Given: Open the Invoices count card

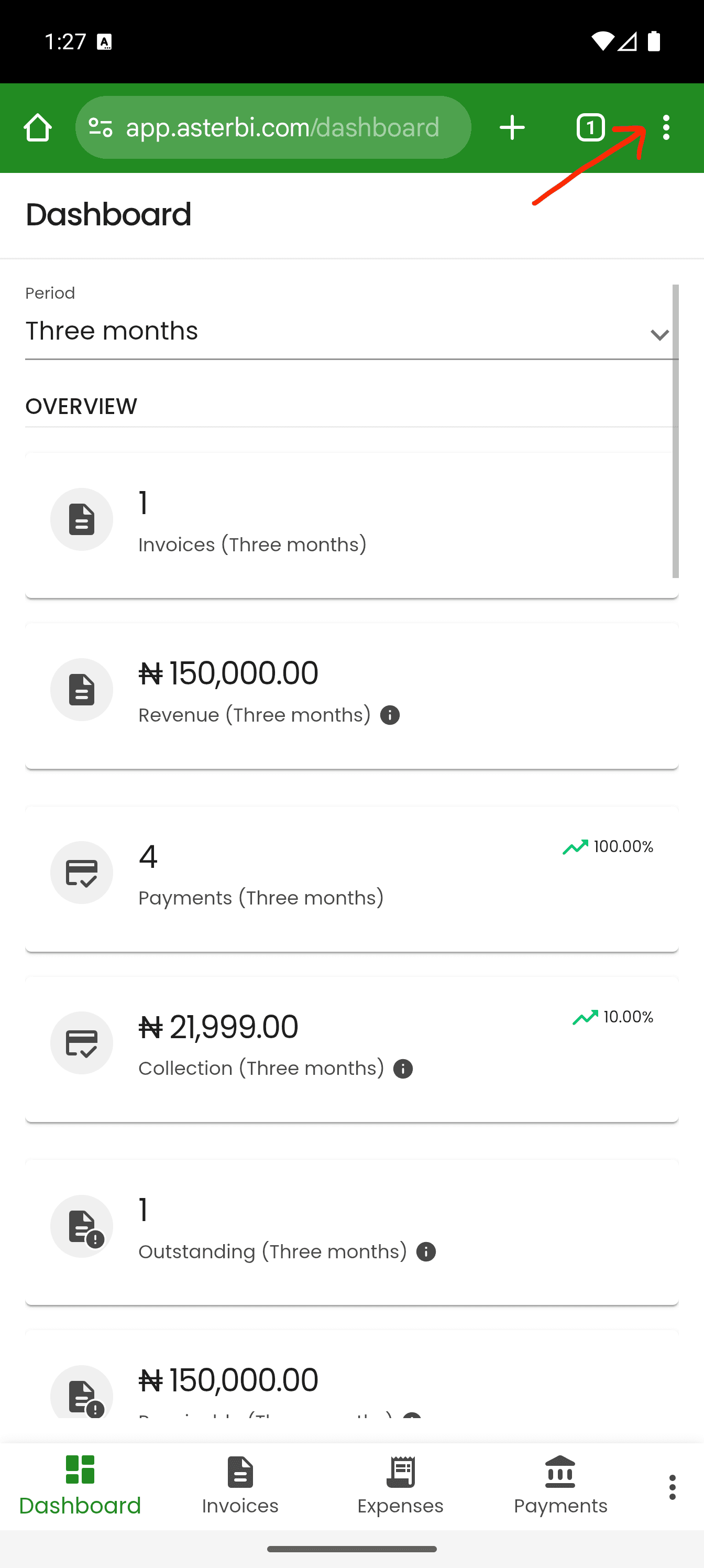Looking at the screenshot, I should [351, 525].
